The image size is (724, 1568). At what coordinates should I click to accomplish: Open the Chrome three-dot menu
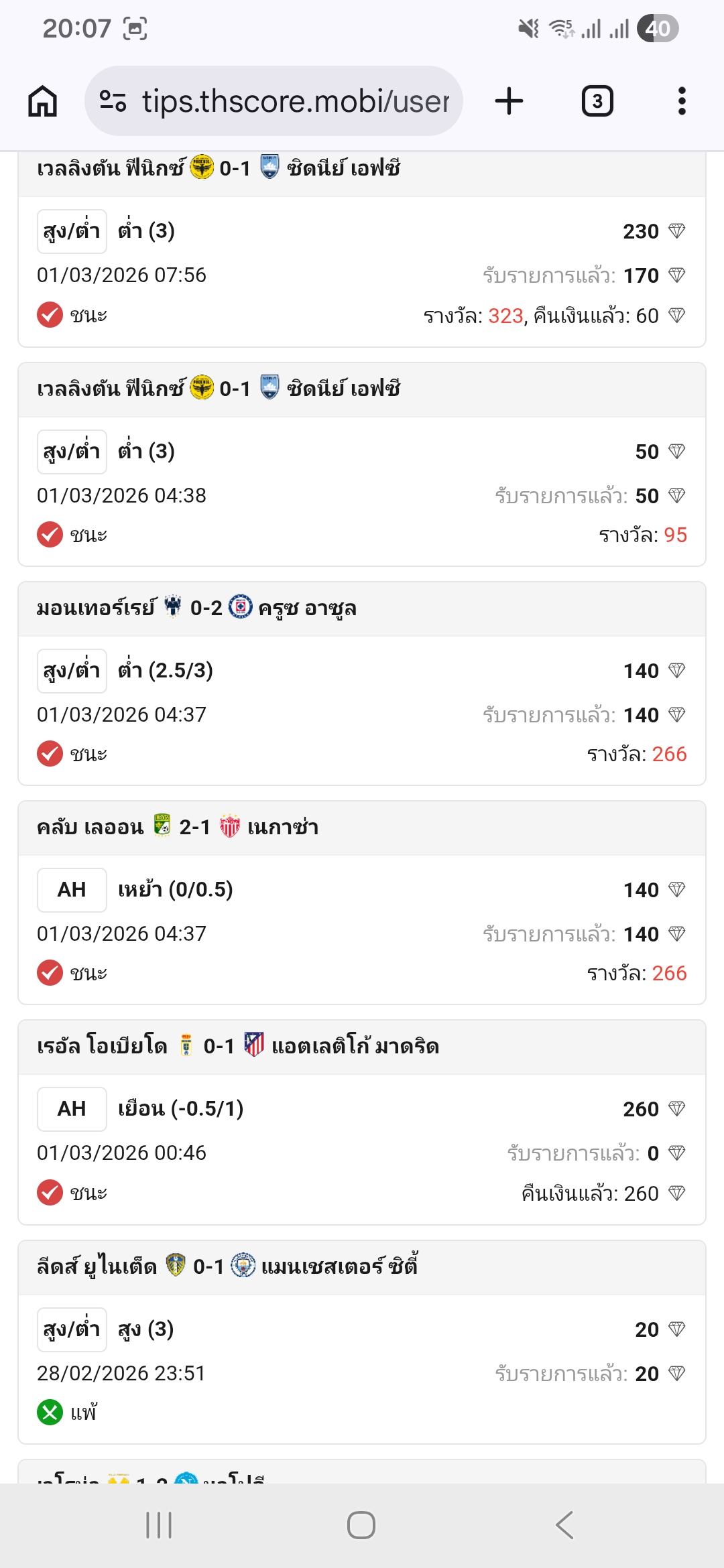tap(681, 101)
